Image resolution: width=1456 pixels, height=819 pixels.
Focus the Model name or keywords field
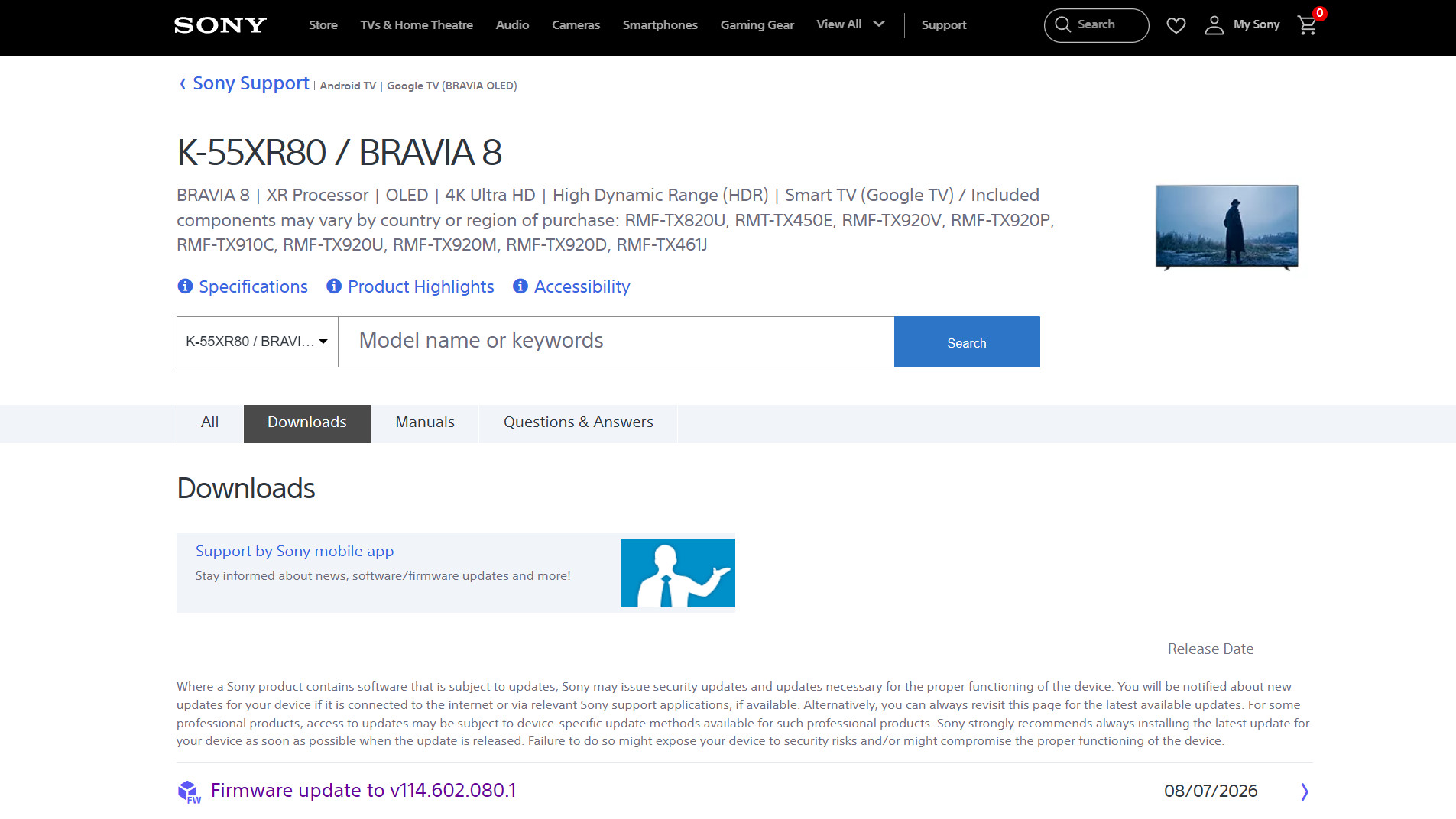[x=616, y=342]
